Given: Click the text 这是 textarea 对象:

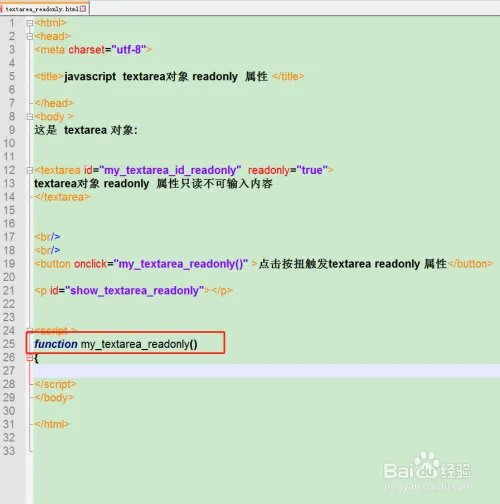Looking at the screenshot, I should [x=86, y=130].
